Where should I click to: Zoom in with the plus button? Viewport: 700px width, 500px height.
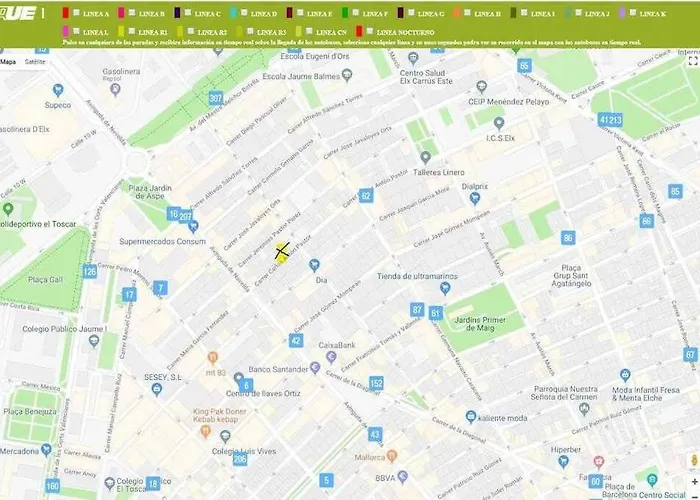pyautogui.click(x=694, y=482)
